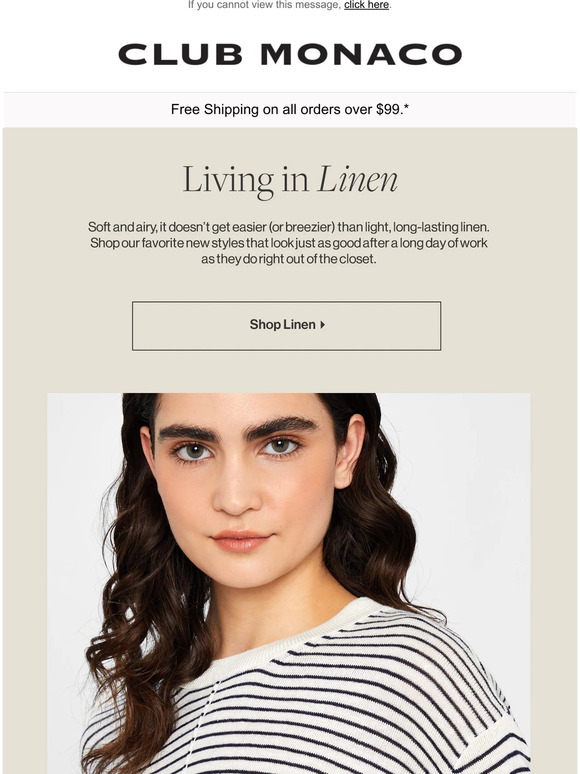Image resolution: width=580 pixels, height=774 pixels.
Task: Click 'as they do right out of the closet' line
Action: [x=289, y=259]
